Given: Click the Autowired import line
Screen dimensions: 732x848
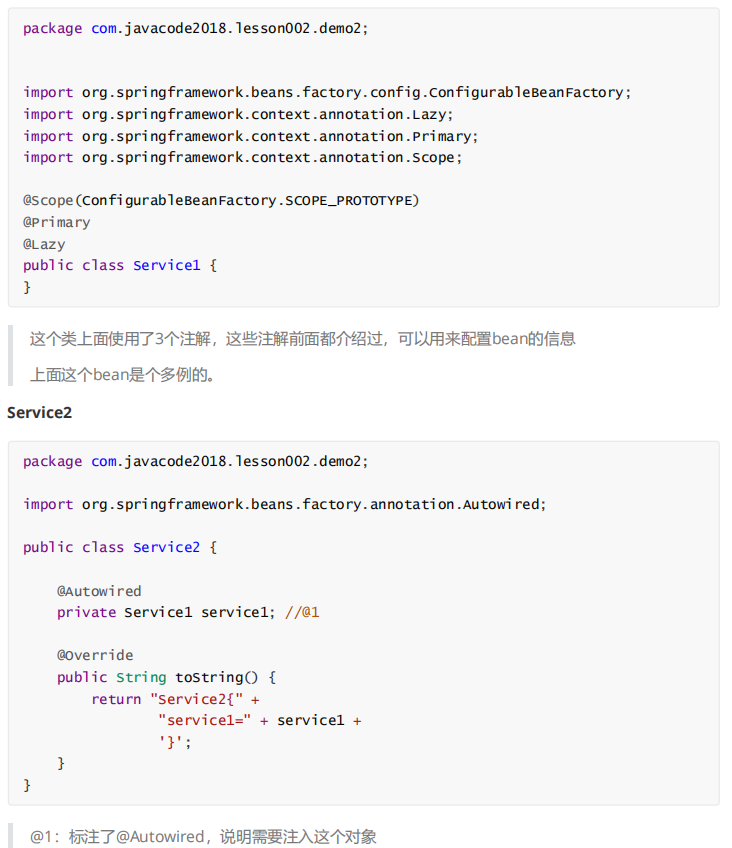Looking at the screenshot, I should pyautogui.click(x=285, y=504).
